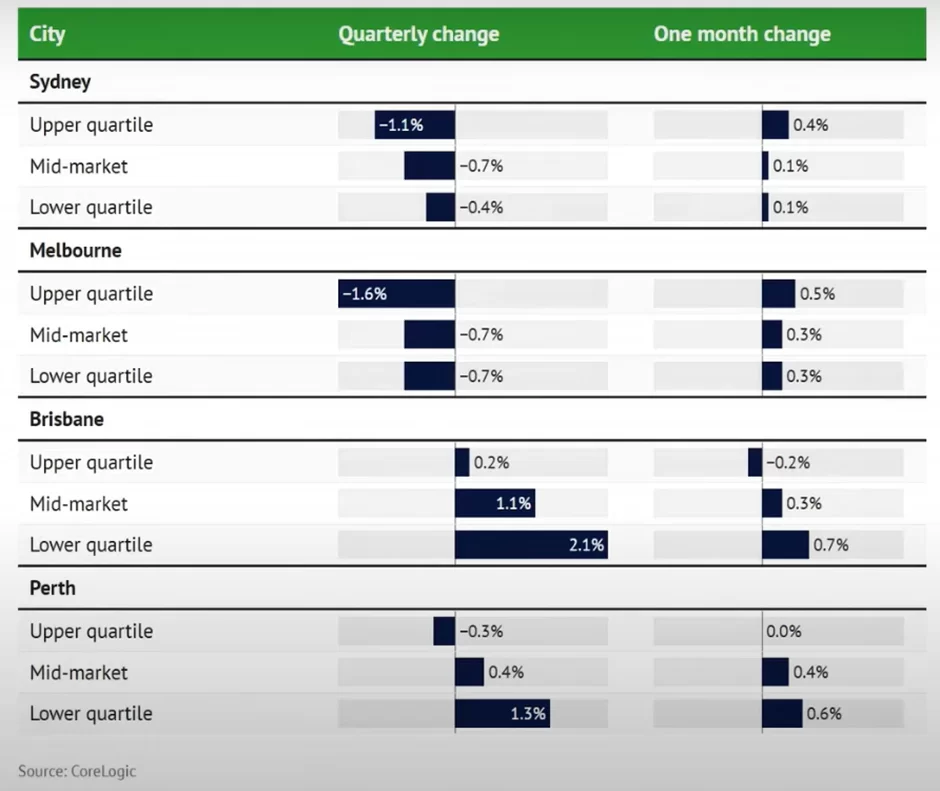This screenshot has height=791, width=940.
Task: Click the City column header
Action: point(47,34)
